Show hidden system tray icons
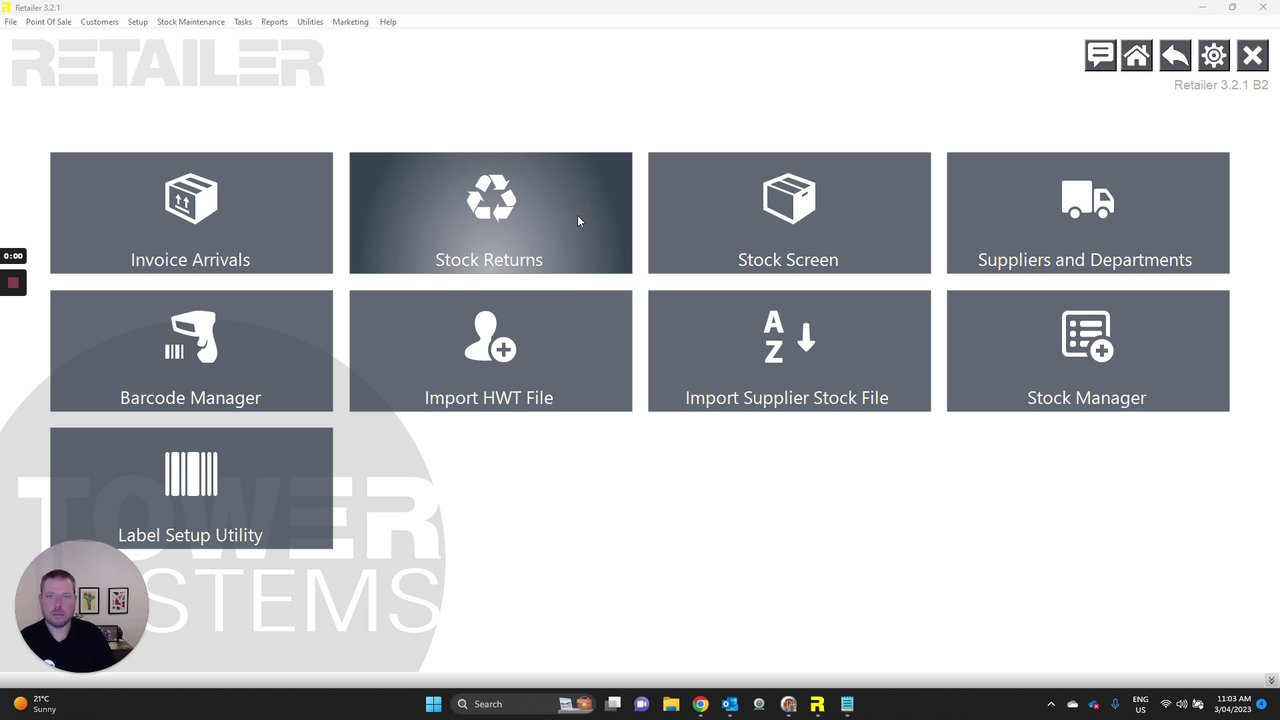This screenshot has width=1280, height=720. [1051, 704]
